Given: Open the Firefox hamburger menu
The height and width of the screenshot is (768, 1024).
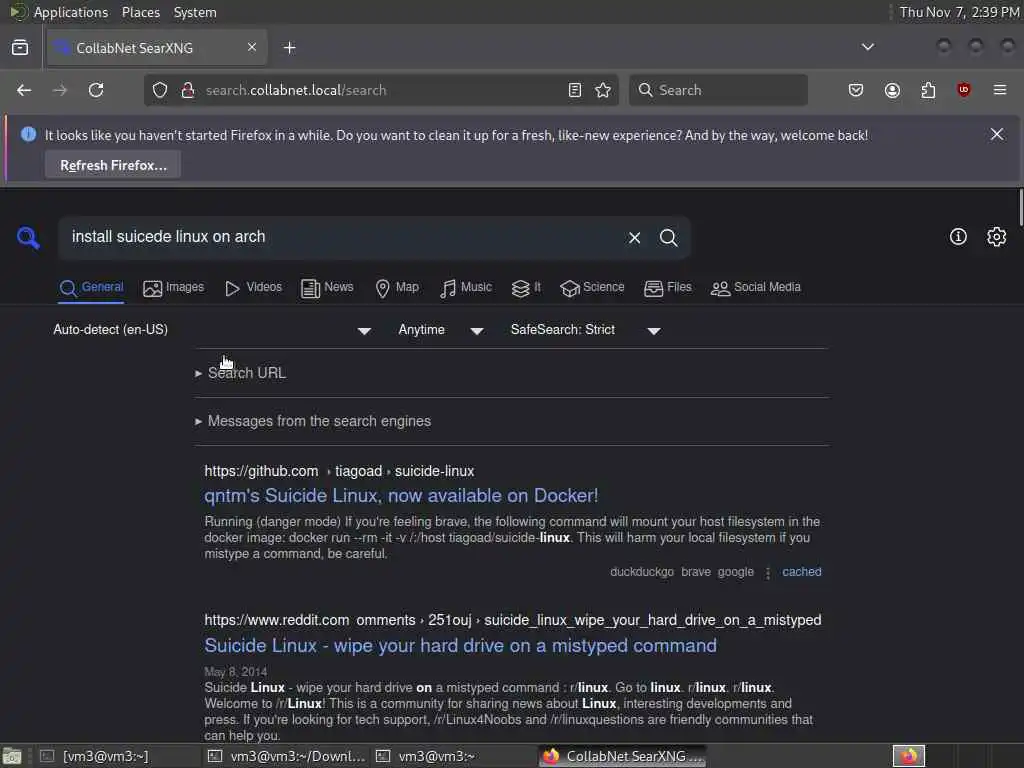Looking at the screenshot, I should [x=1000, y=90].
